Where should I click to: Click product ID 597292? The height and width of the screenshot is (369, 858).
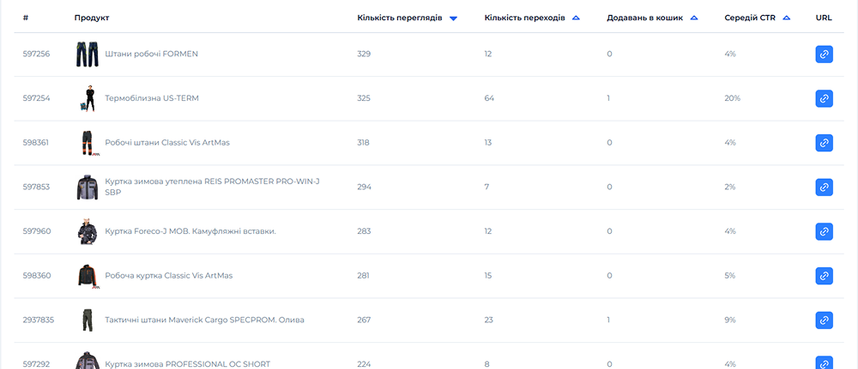[x=36, y=365]
